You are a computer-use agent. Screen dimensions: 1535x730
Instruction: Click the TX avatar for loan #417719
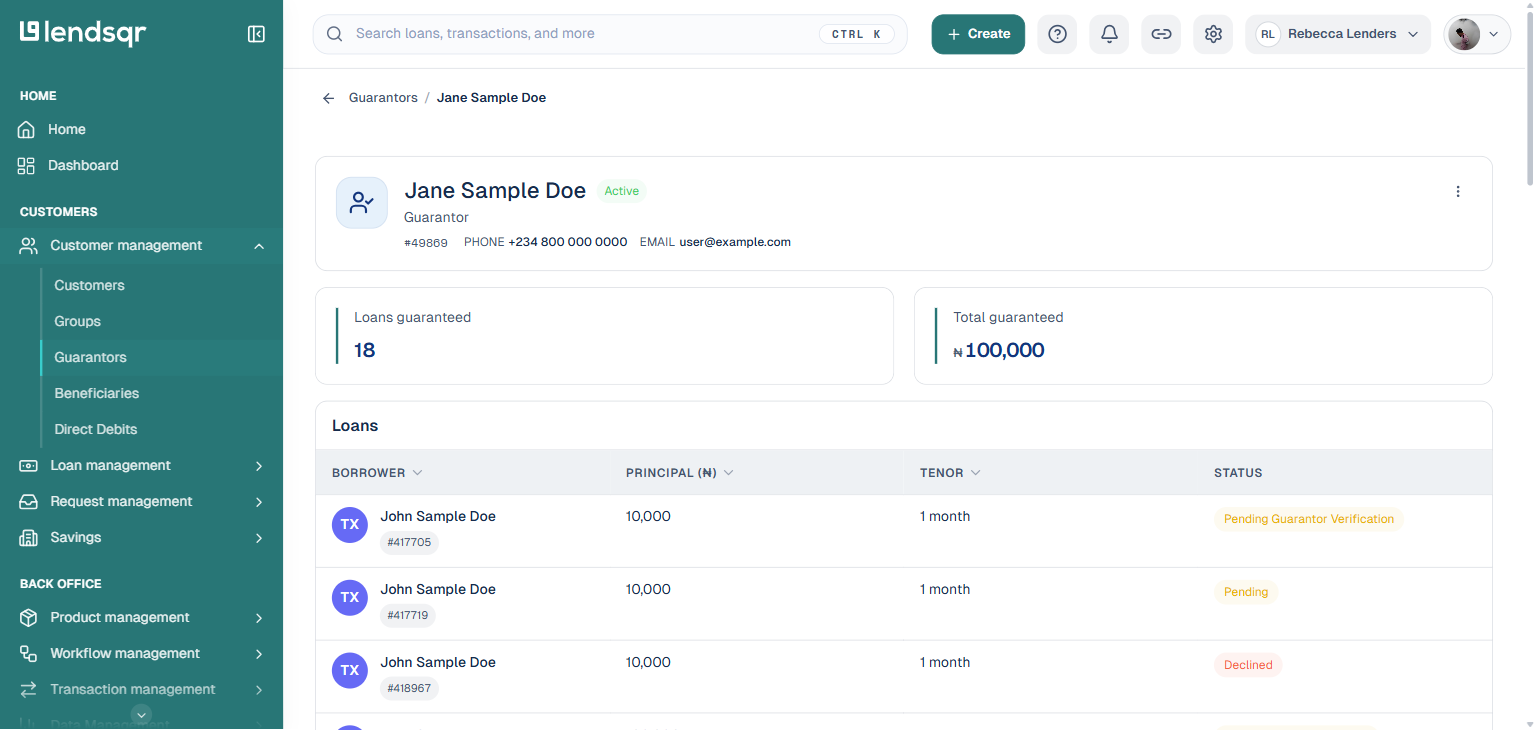point(350,597)
